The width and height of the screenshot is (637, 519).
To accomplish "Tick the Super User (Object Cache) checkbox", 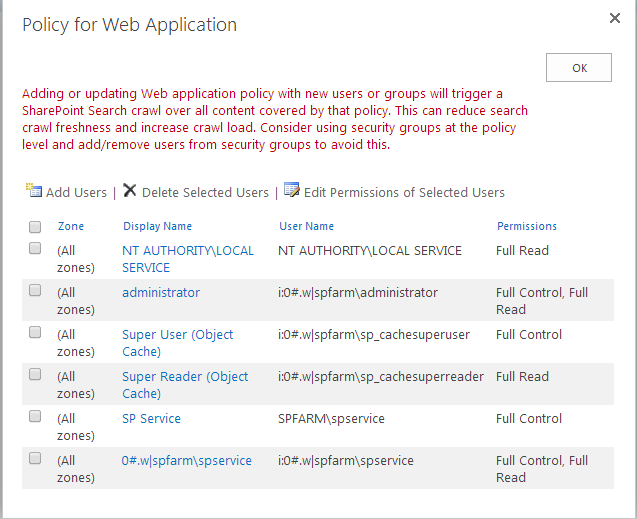I will click(x=35, y=332).
